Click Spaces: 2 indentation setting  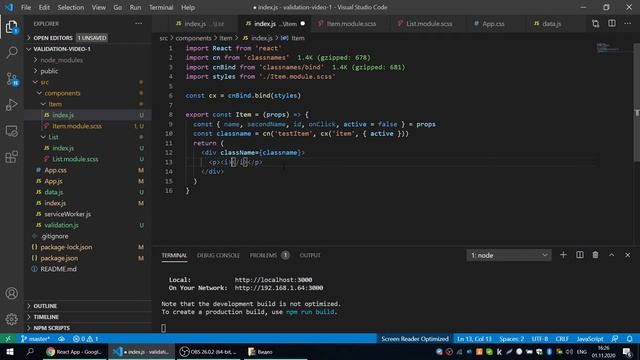pos(511,339)
